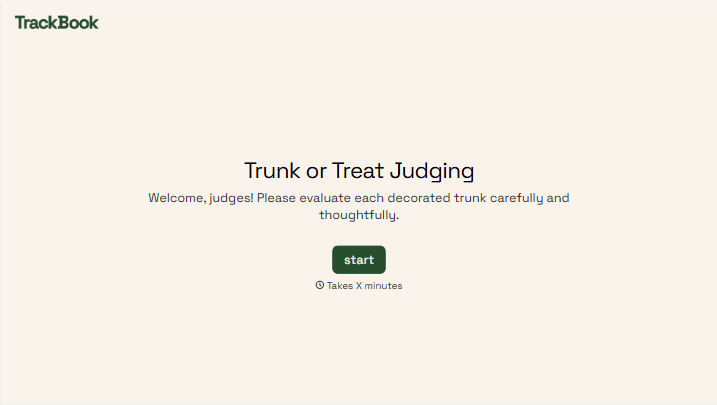Open the TrackBook logo link

pos(57,23)
